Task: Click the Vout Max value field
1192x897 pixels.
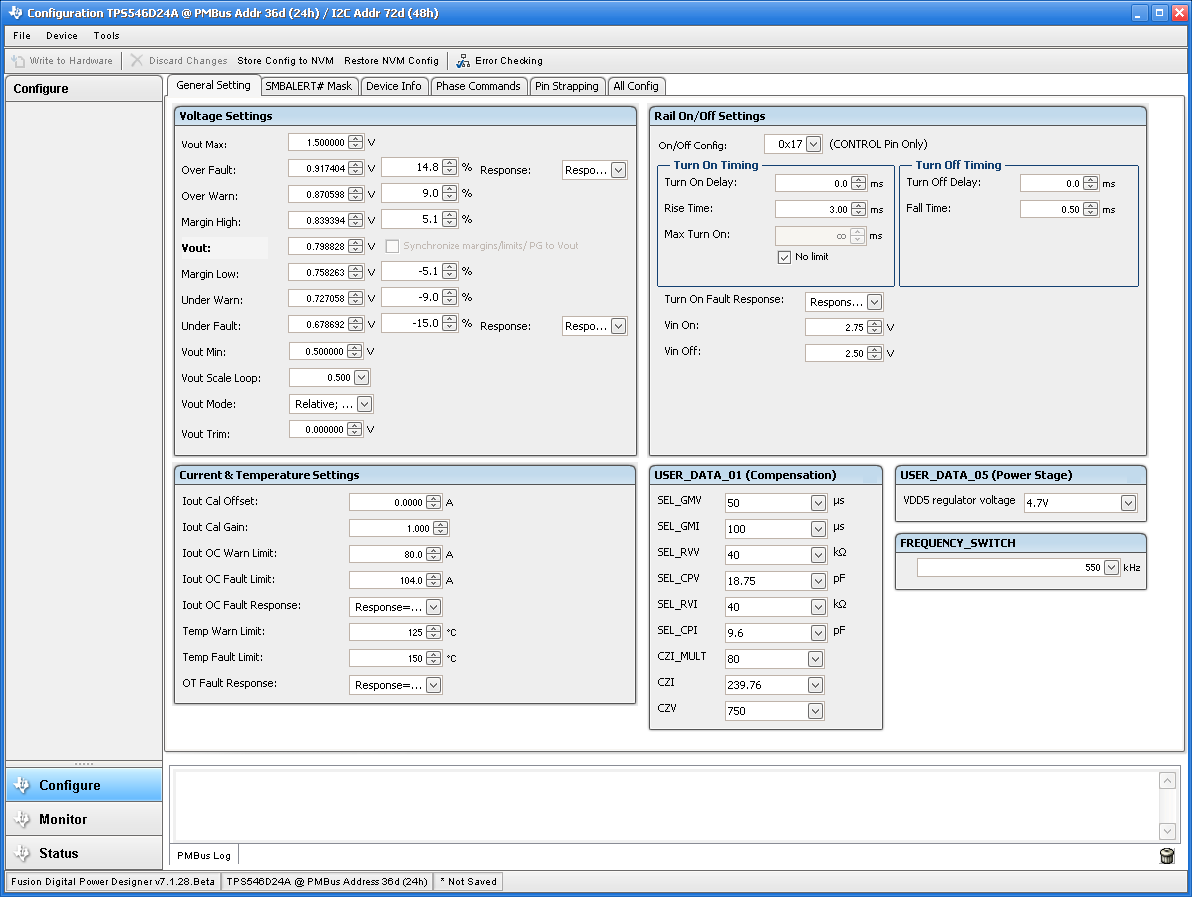Action: pyautogui.click(x=319, y=143)
